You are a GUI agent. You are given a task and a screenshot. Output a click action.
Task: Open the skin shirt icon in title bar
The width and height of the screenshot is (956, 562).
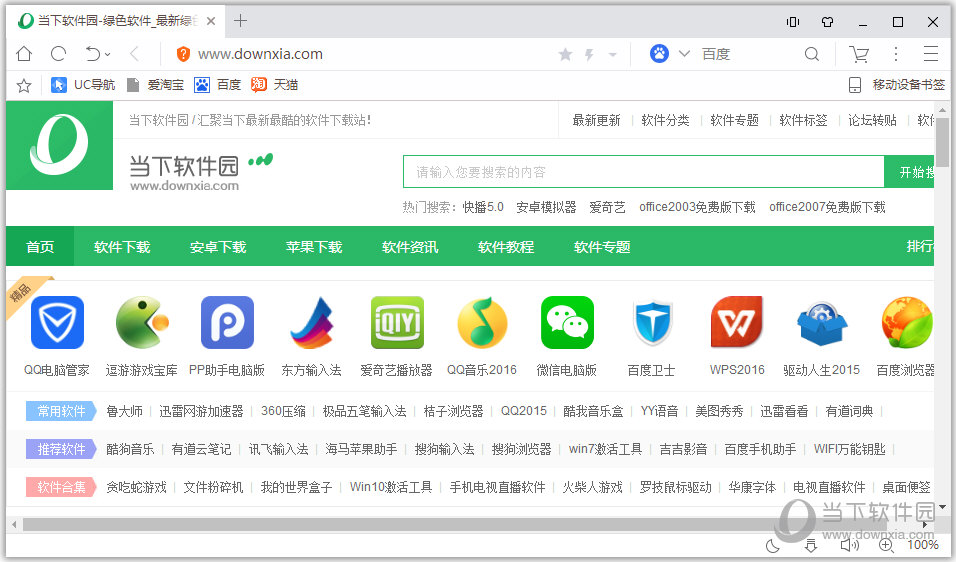(x=827, y=22)
